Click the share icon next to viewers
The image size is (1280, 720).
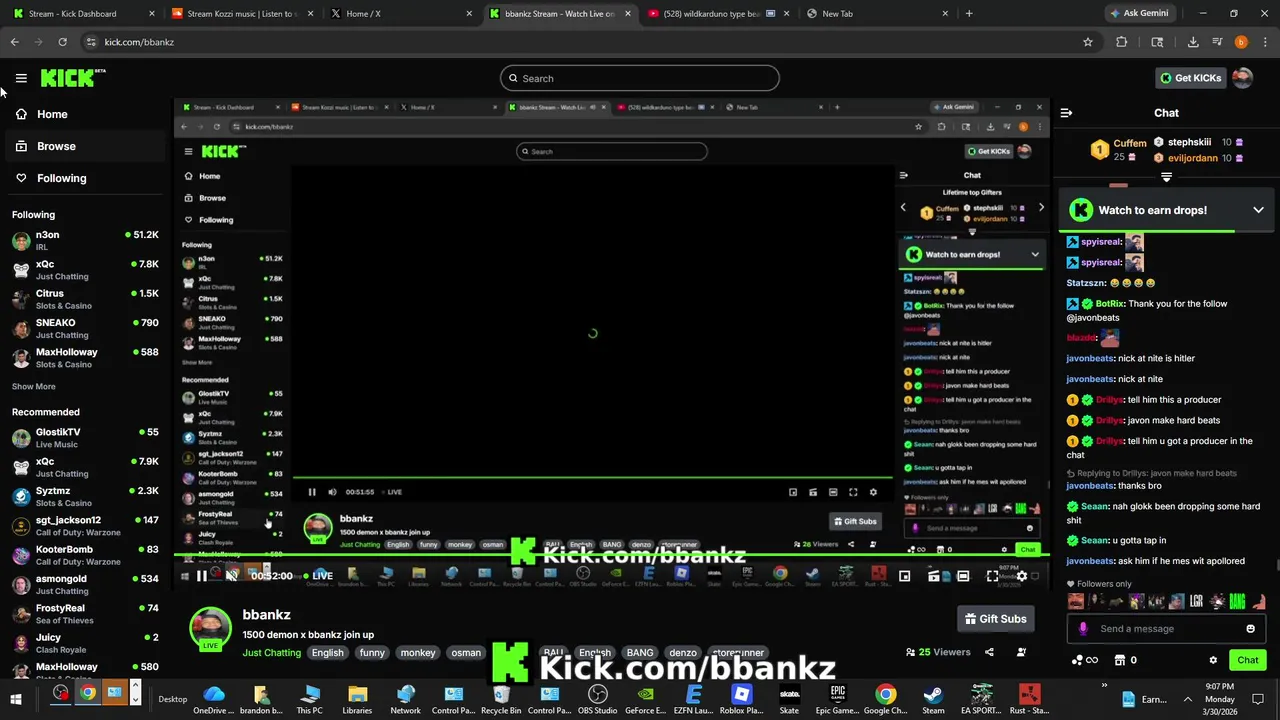(989, 652)
